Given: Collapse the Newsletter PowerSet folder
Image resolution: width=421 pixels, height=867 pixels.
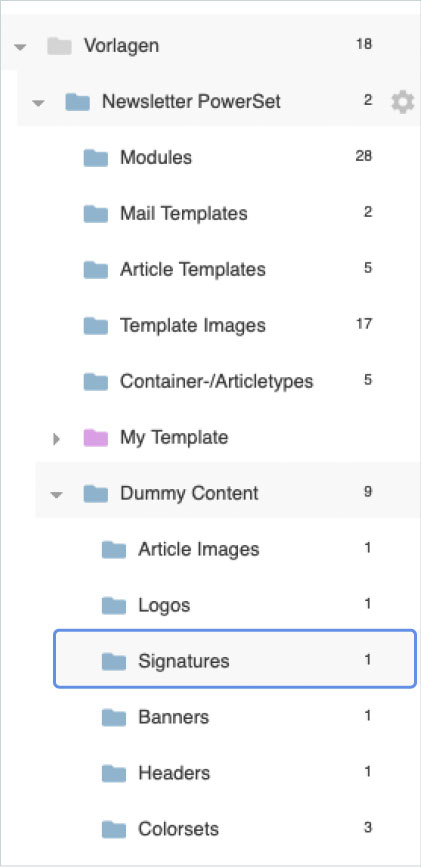Looking at the screenshot, I should pos(38,103).
